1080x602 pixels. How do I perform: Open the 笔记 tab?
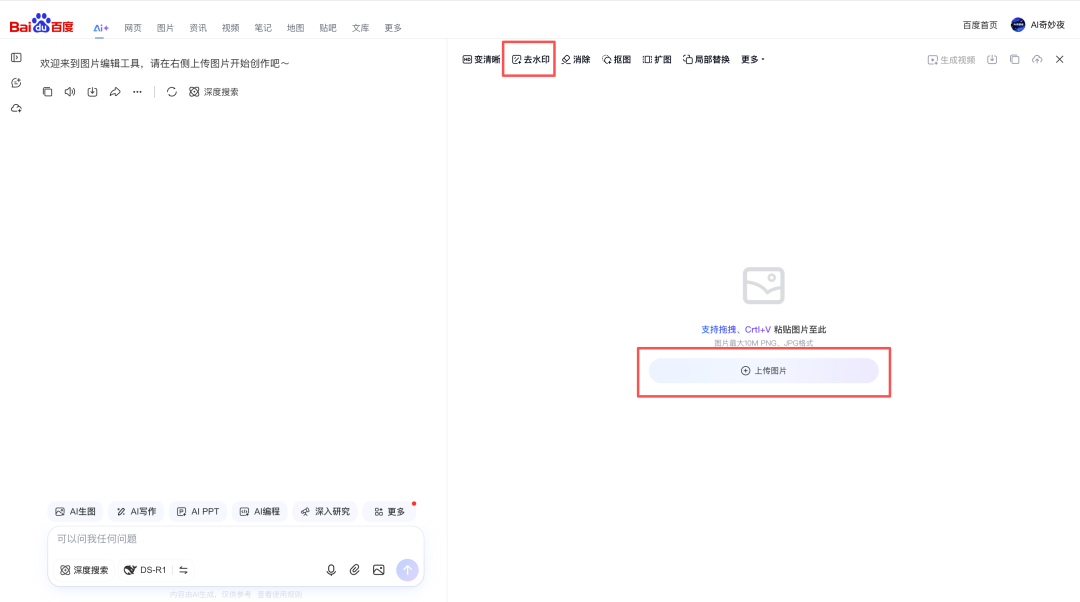[x=262, y=28]
